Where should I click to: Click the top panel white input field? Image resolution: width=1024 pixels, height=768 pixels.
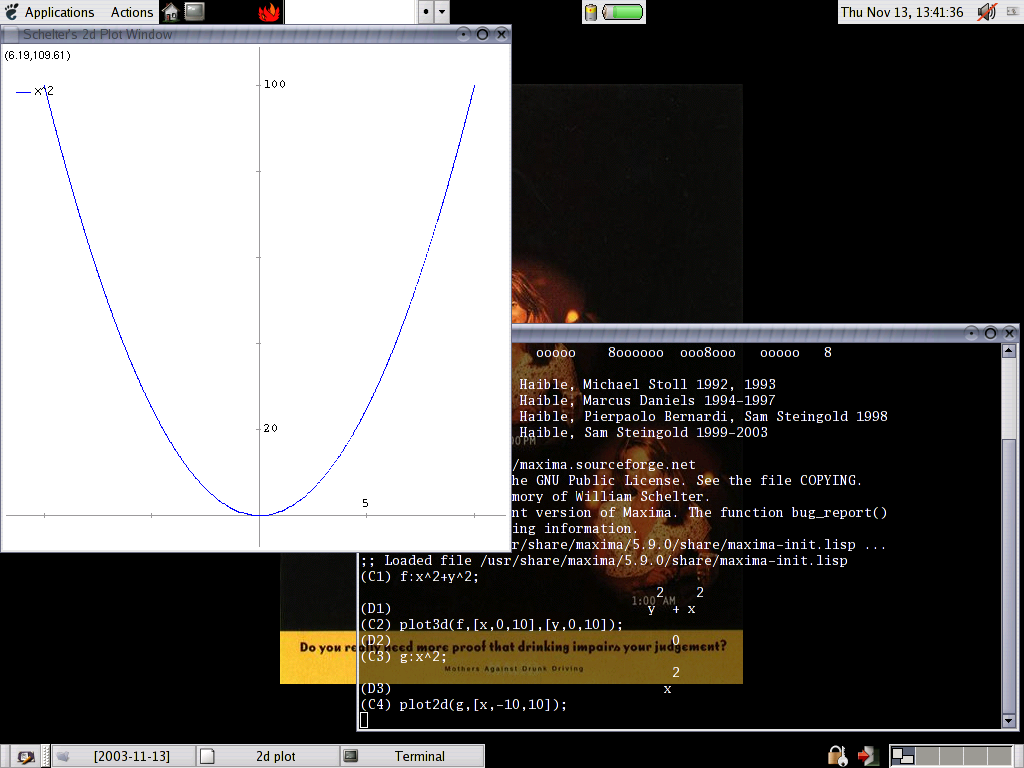[x=350, y=12]
